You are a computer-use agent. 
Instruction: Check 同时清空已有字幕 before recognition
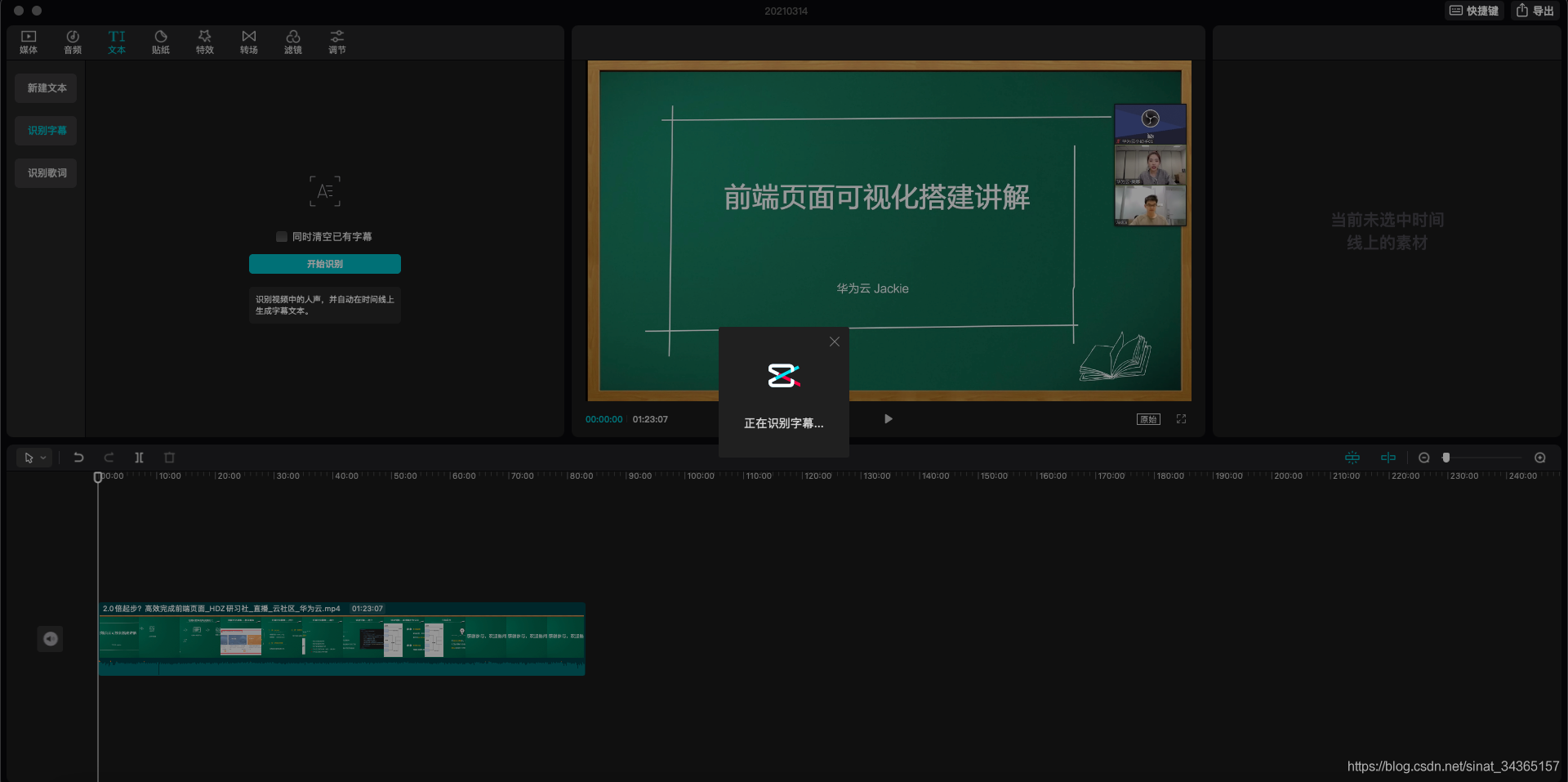(281, 236)
